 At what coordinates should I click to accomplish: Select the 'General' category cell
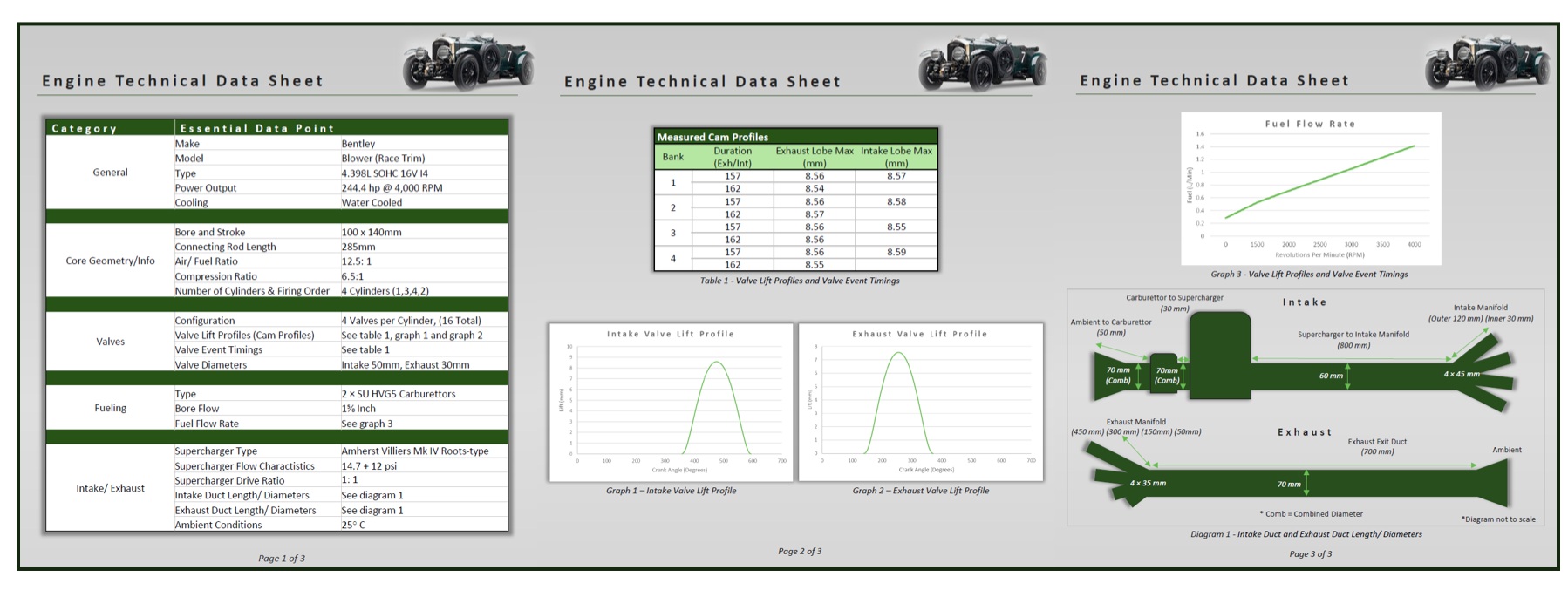pos(110,173)
